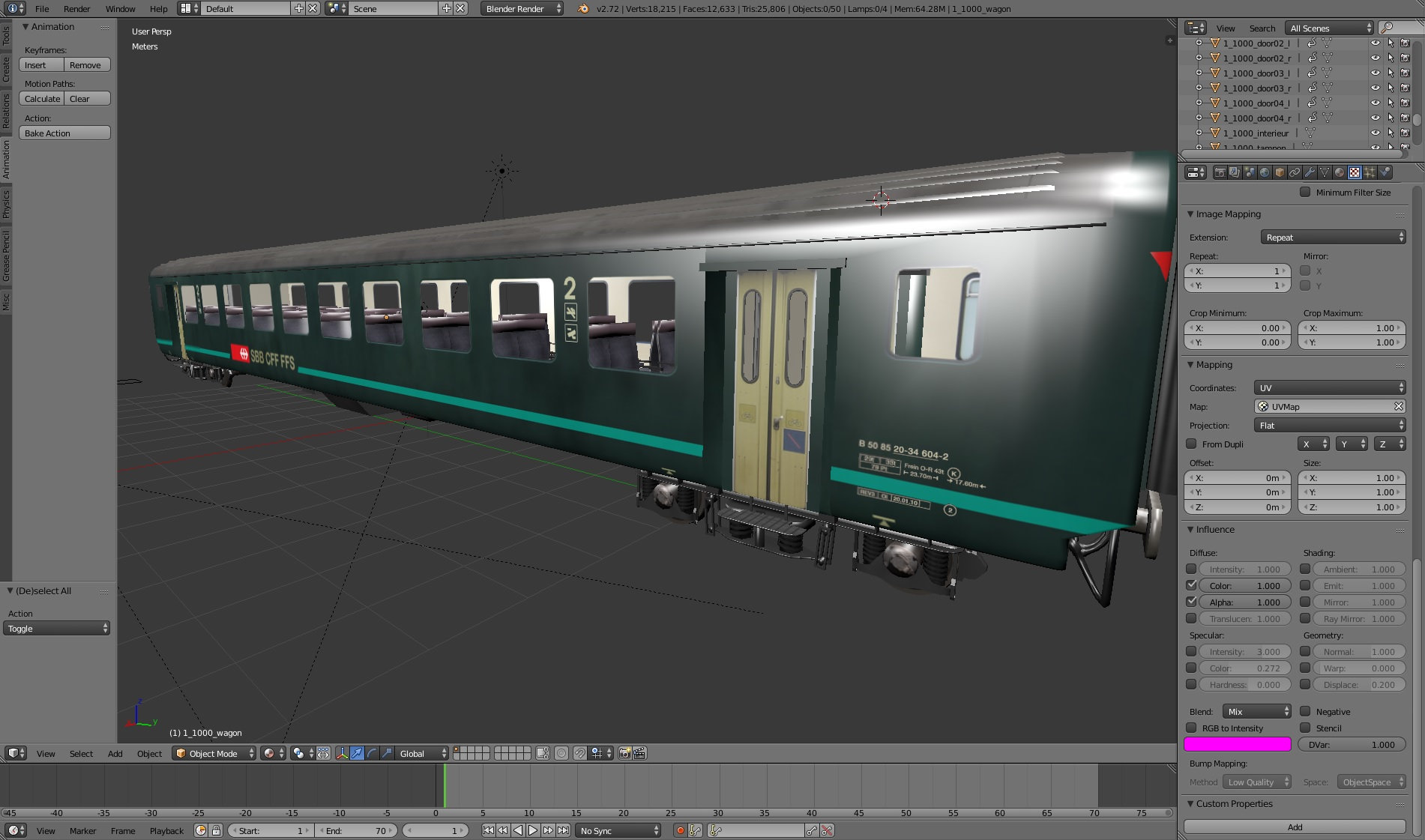This screenshot has height=840, width=1425.
Task: Click the Calculate motion paths button
Action: click(41, 98)
